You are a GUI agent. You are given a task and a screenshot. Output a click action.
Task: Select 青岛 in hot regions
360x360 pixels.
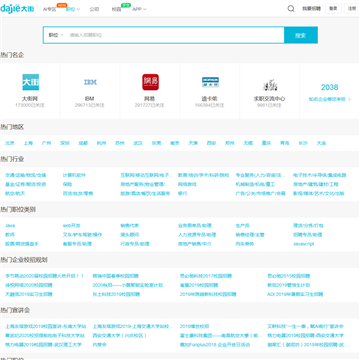285,143
